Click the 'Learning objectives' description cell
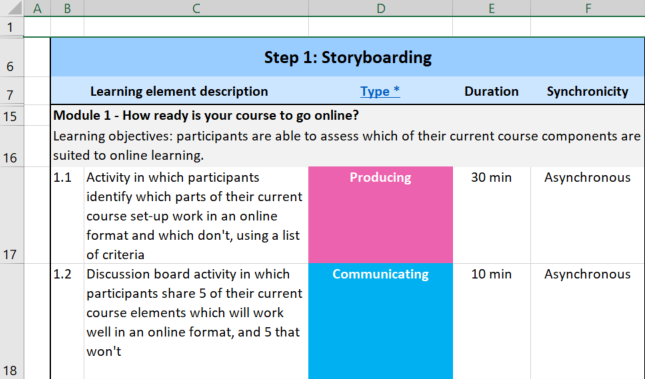This screenshot has height=379, width=645. tap(348, 146)
